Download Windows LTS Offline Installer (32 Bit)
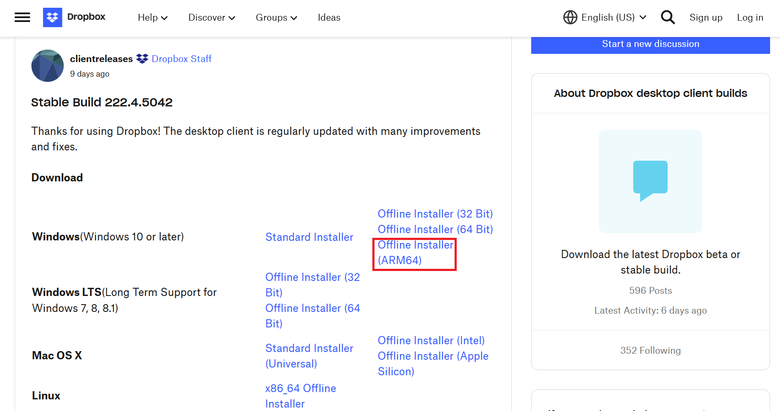The width and height of the screenshot is (780, 411). [x=312, y=285]
